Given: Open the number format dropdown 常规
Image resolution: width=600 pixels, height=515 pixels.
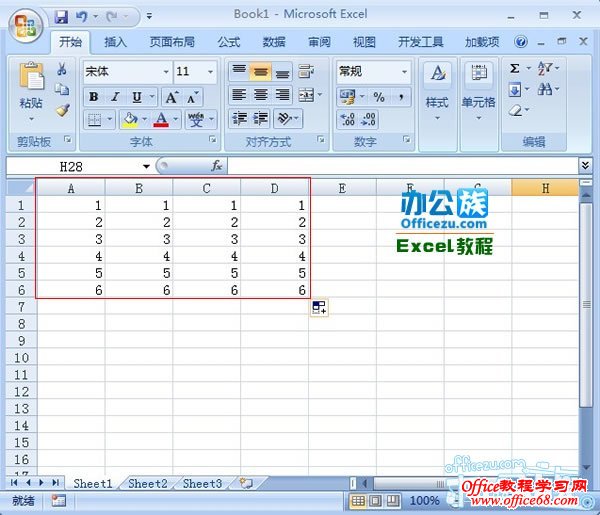Looking at the screenshot, I should 404,72.
